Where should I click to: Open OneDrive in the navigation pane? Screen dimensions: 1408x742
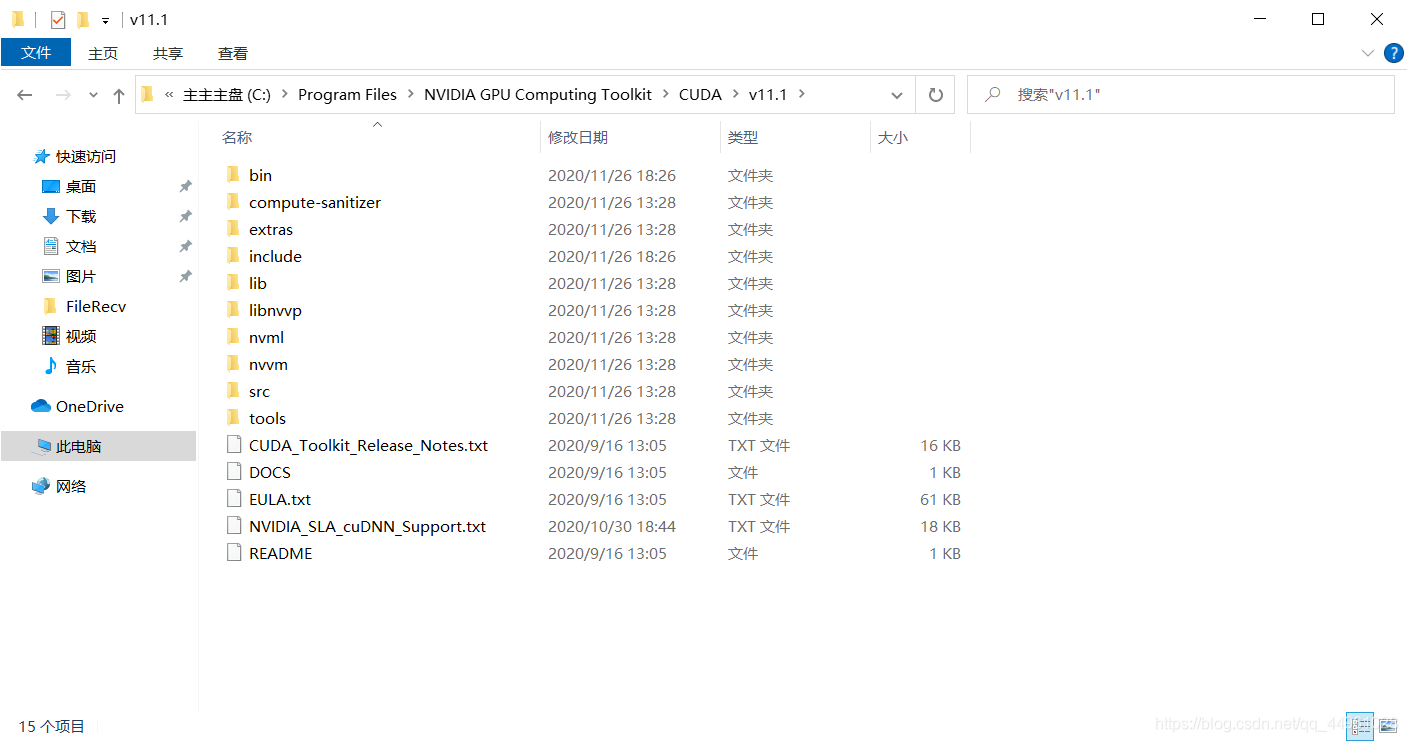(x=78, y=406)
